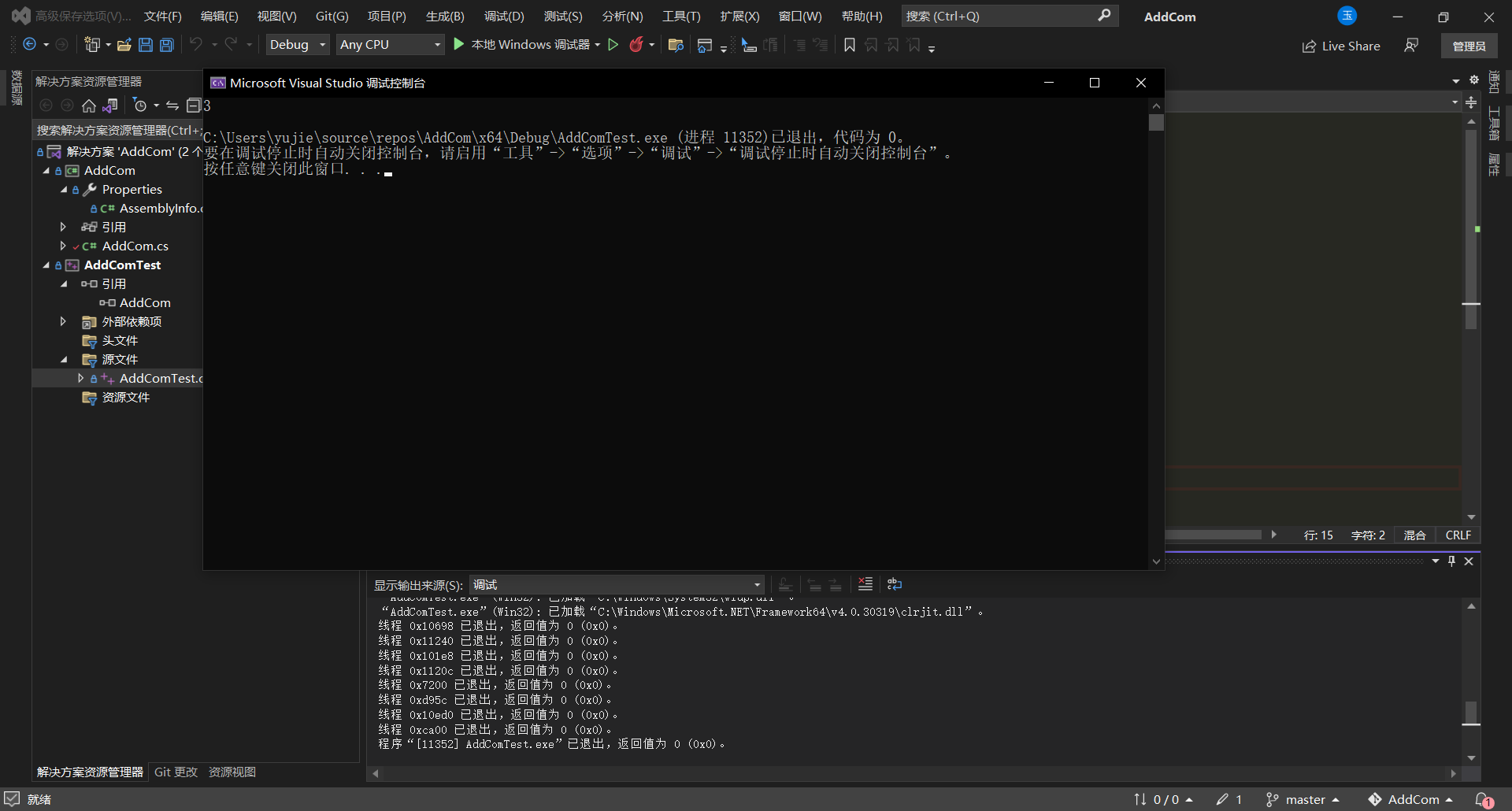Screen dimensions: 1512x811
Task: Click the save all icon
Action: 167,45
